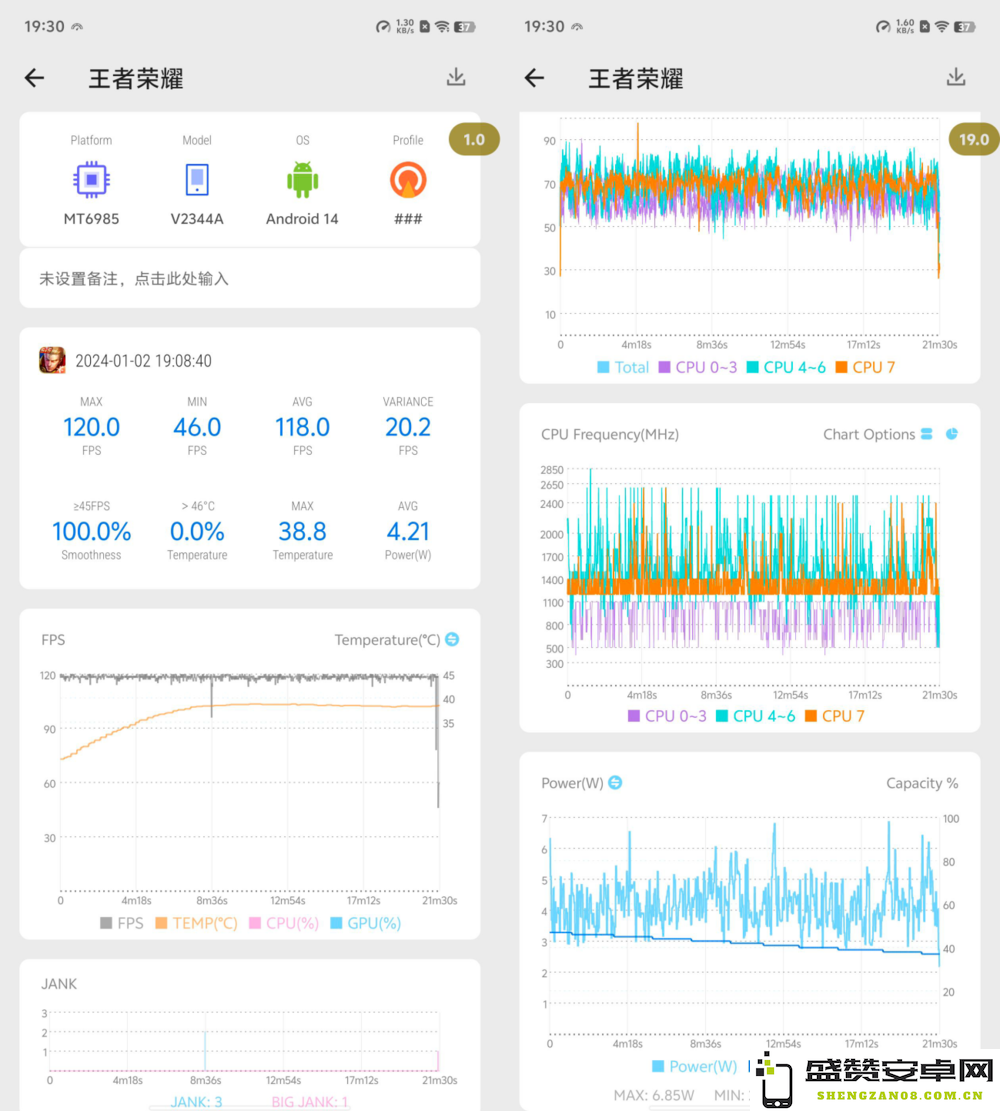This screenshot has width=1000, height=1111.
Task: Tap the 19.0 badge on the right screen
Action: tap(974, 140)
